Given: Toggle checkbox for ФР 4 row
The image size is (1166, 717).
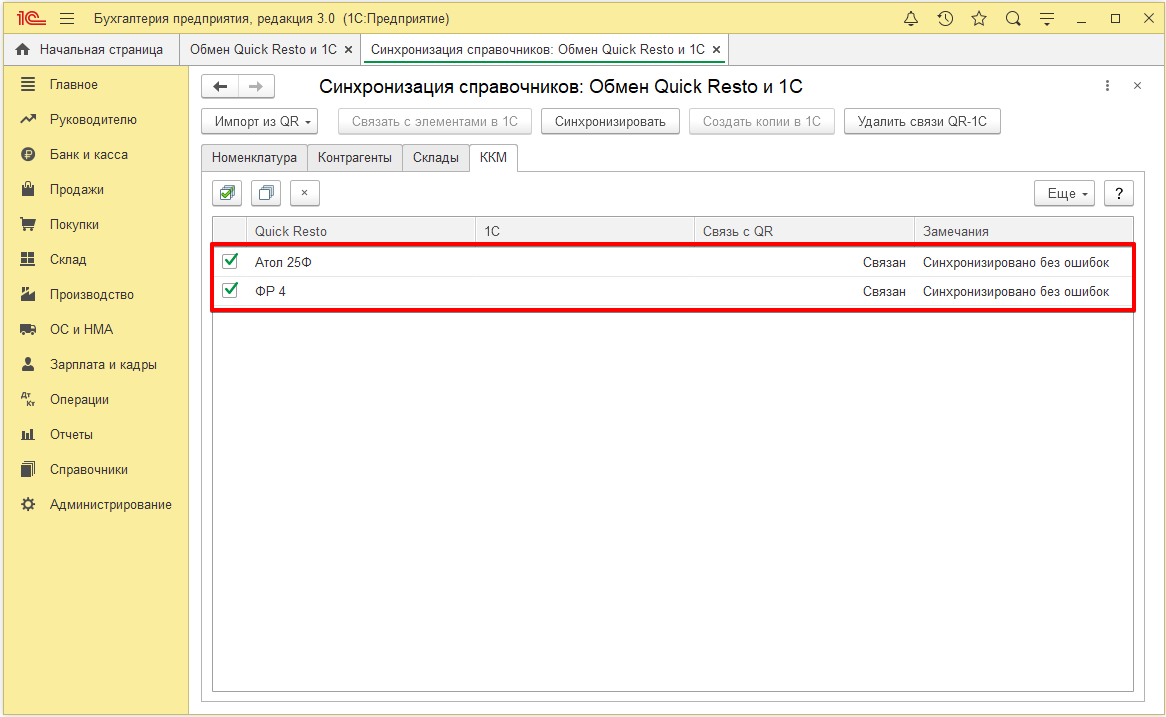Looking at the screenshot, I should pos(231,290).
